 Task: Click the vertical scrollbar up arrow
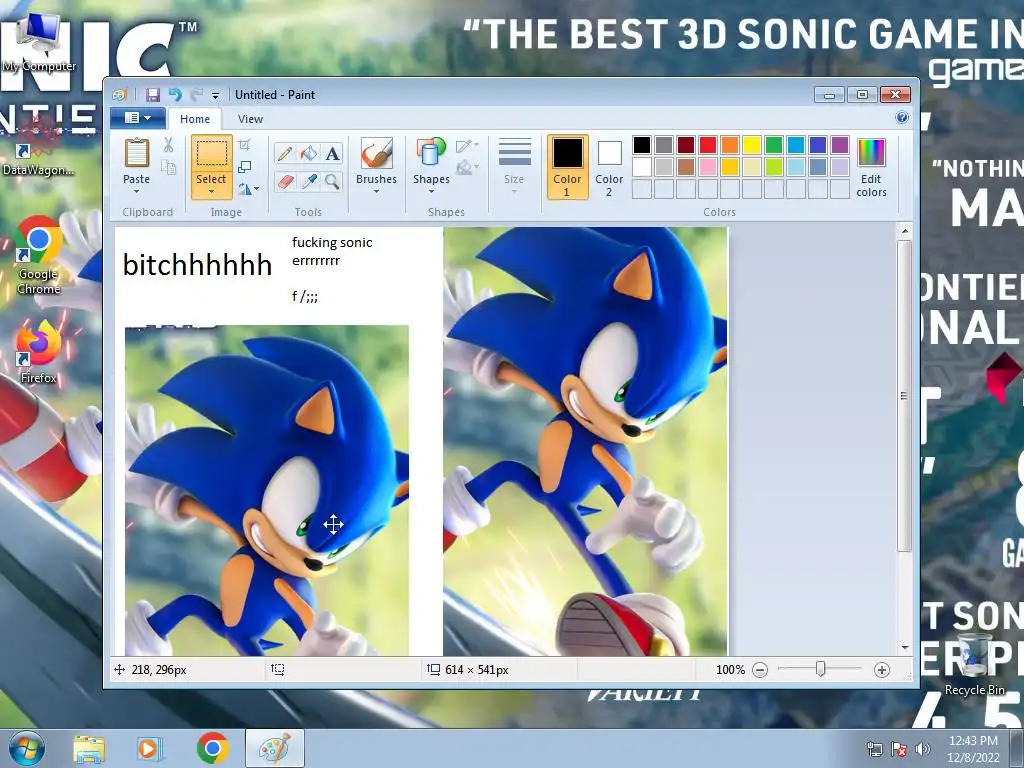pos(904,231)
